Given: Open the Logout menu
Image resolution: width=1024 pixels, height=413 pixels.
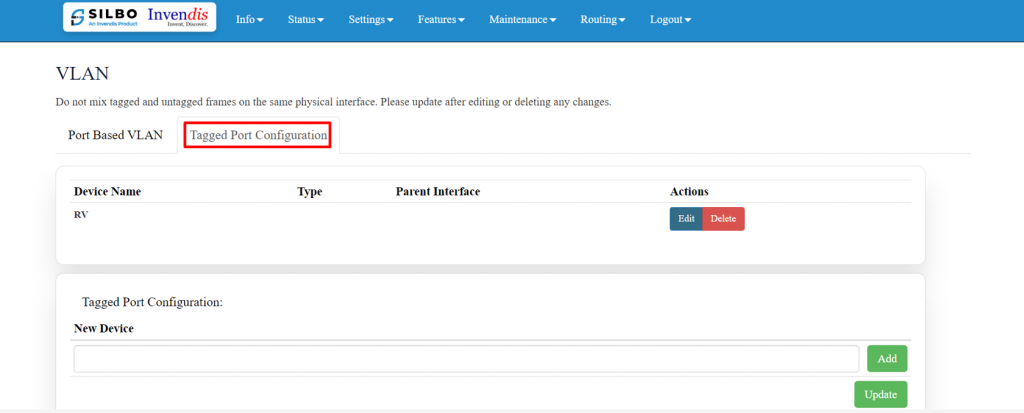Looking at the screenshot, I should [670, 20].
